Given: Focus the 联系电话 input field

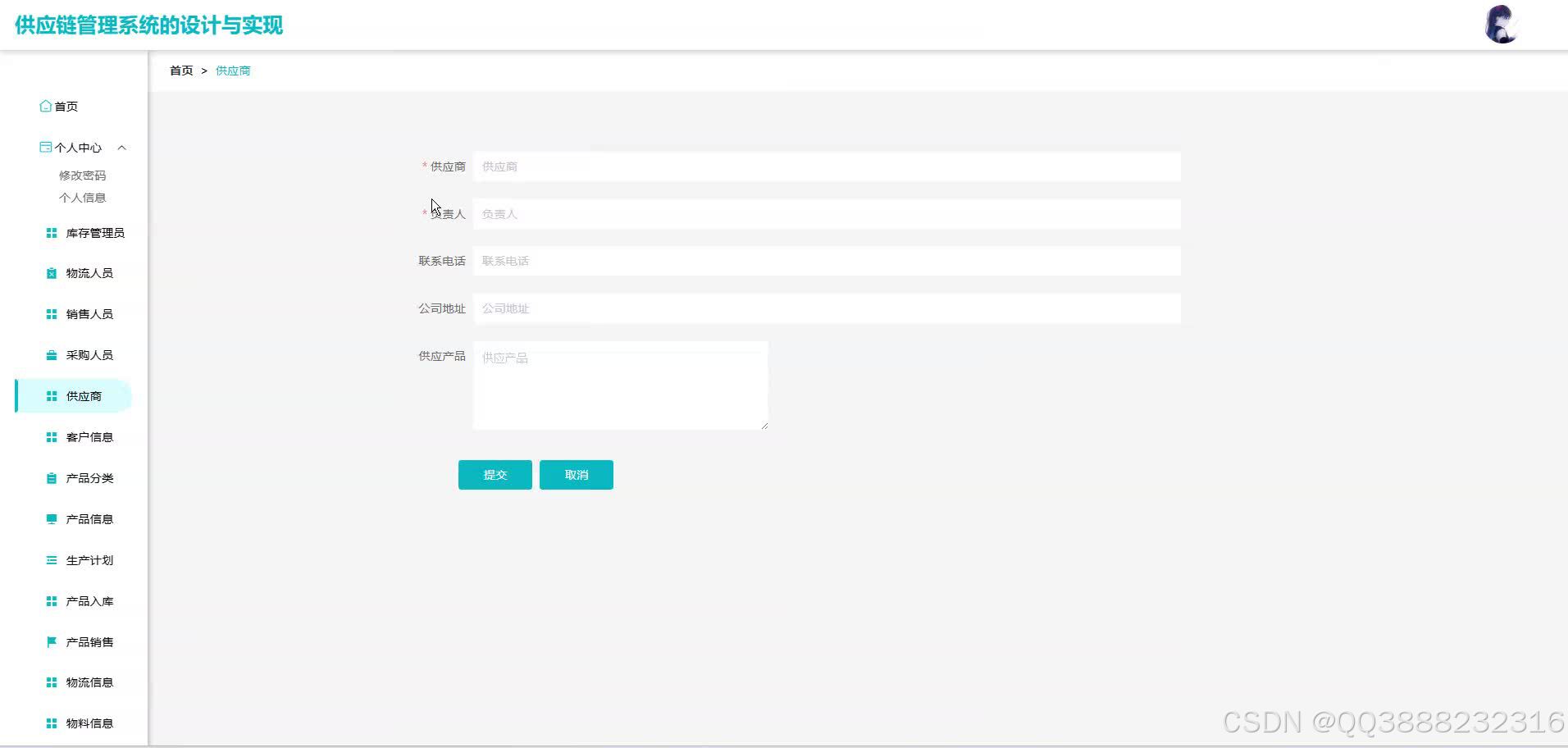Looking at the screenshot, I should [x=827, y=261].
